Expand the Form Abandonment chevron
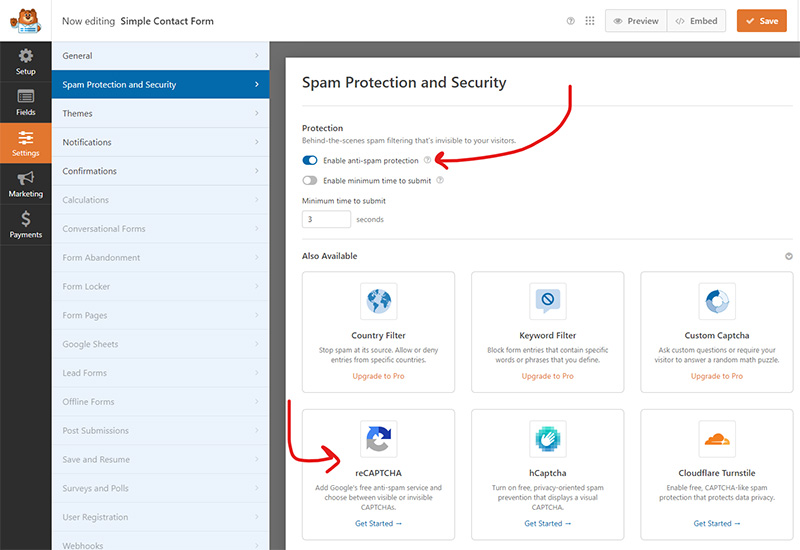 (x=257, y=257)
